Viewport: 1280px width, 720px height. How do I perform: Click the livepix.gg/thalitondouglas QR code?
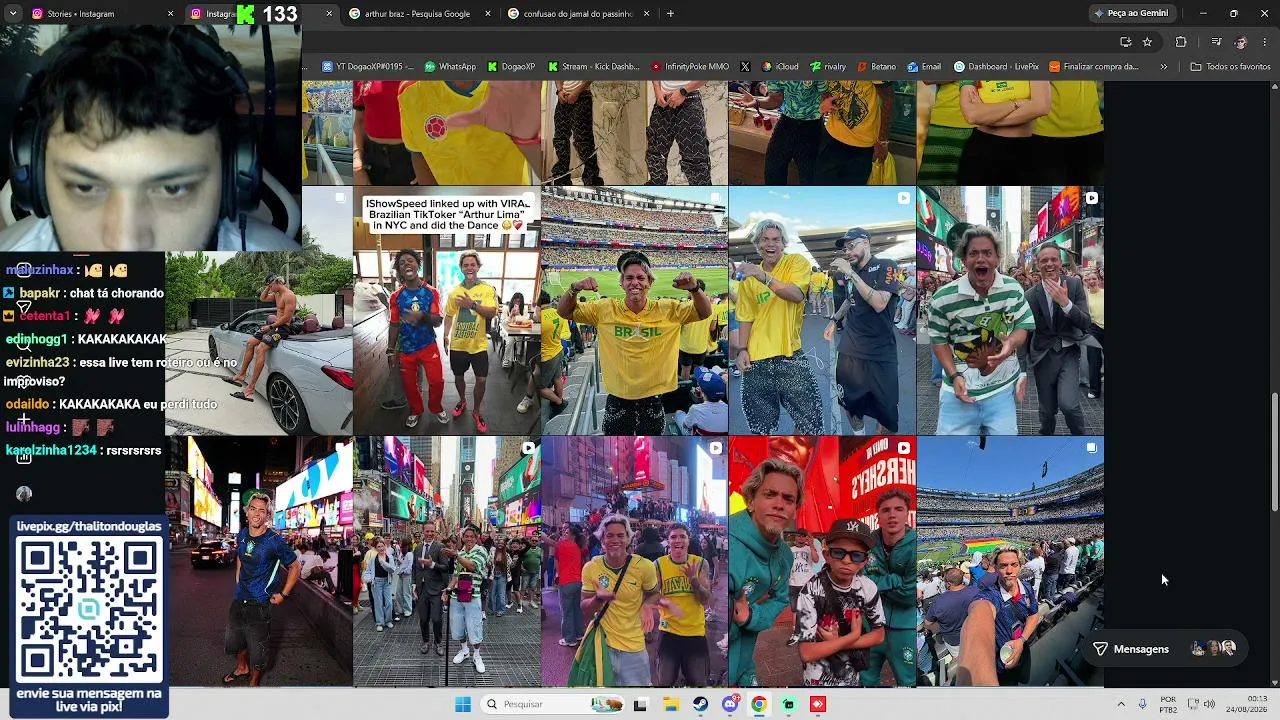[x=89, y=609]
